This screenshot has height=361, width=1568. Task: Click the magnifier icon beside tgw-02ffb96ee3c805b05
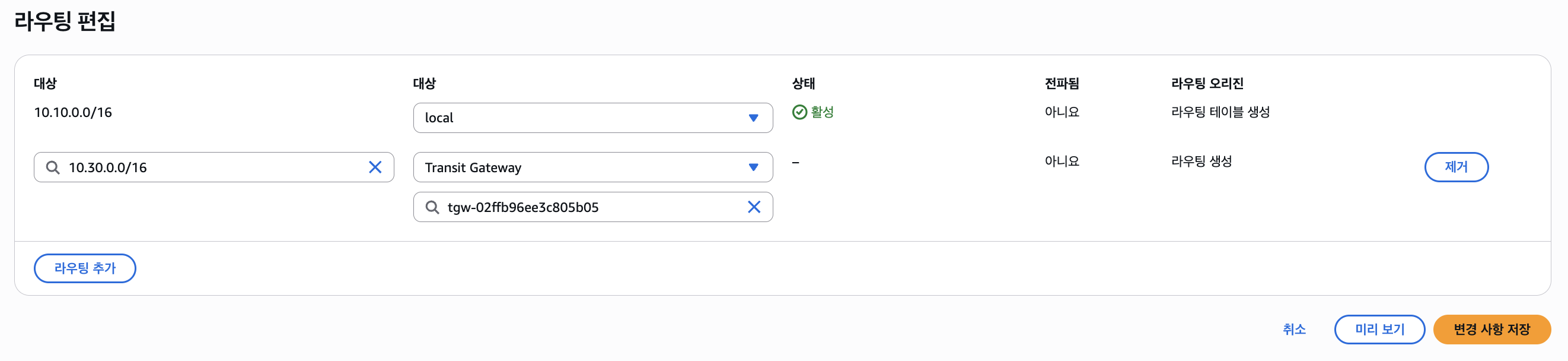[432, 207]
